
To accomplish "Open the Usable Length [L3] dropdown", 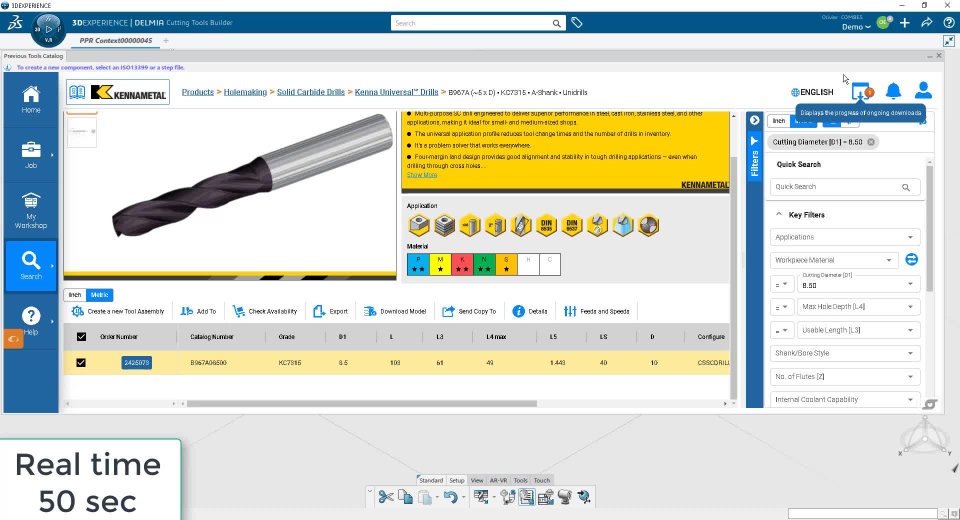I will [858, 330].
